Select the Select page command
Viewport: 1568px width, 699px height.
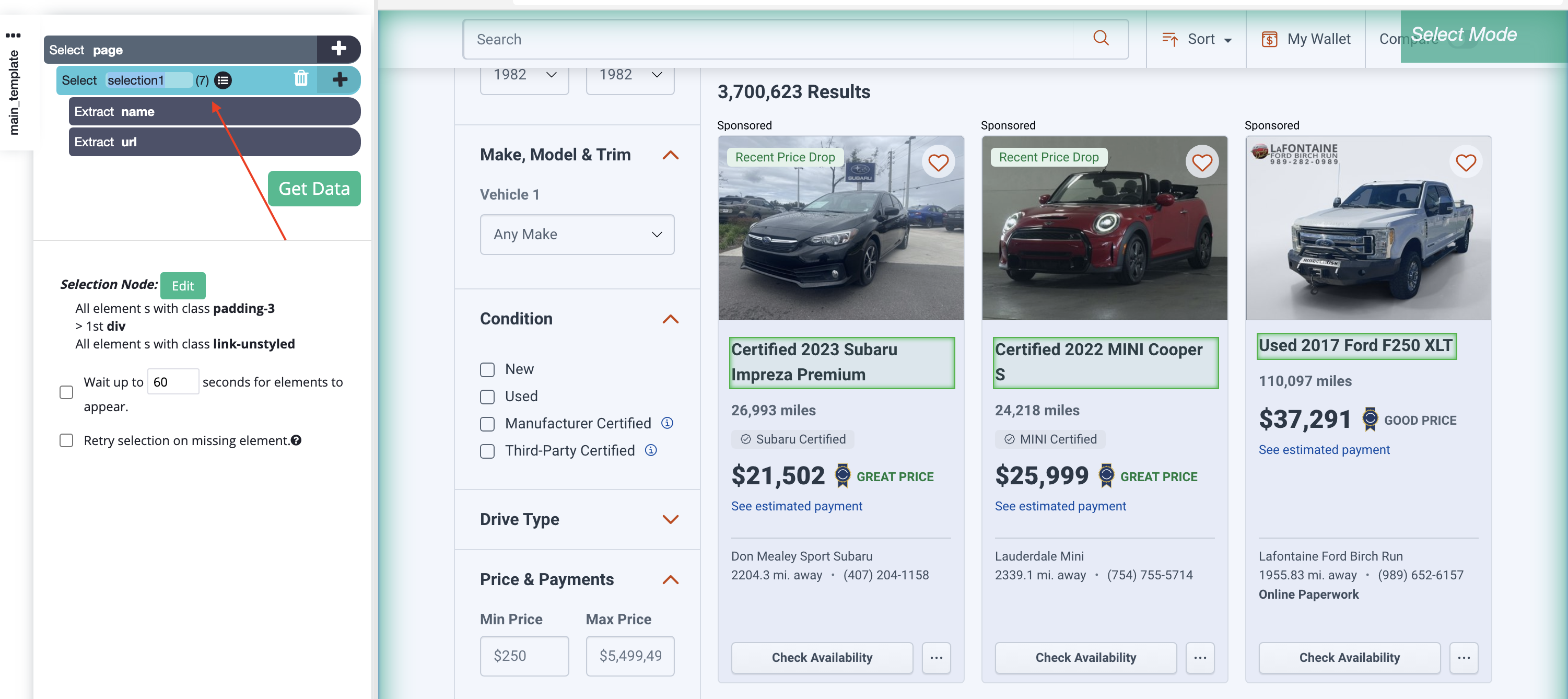[x=180, y=49]
